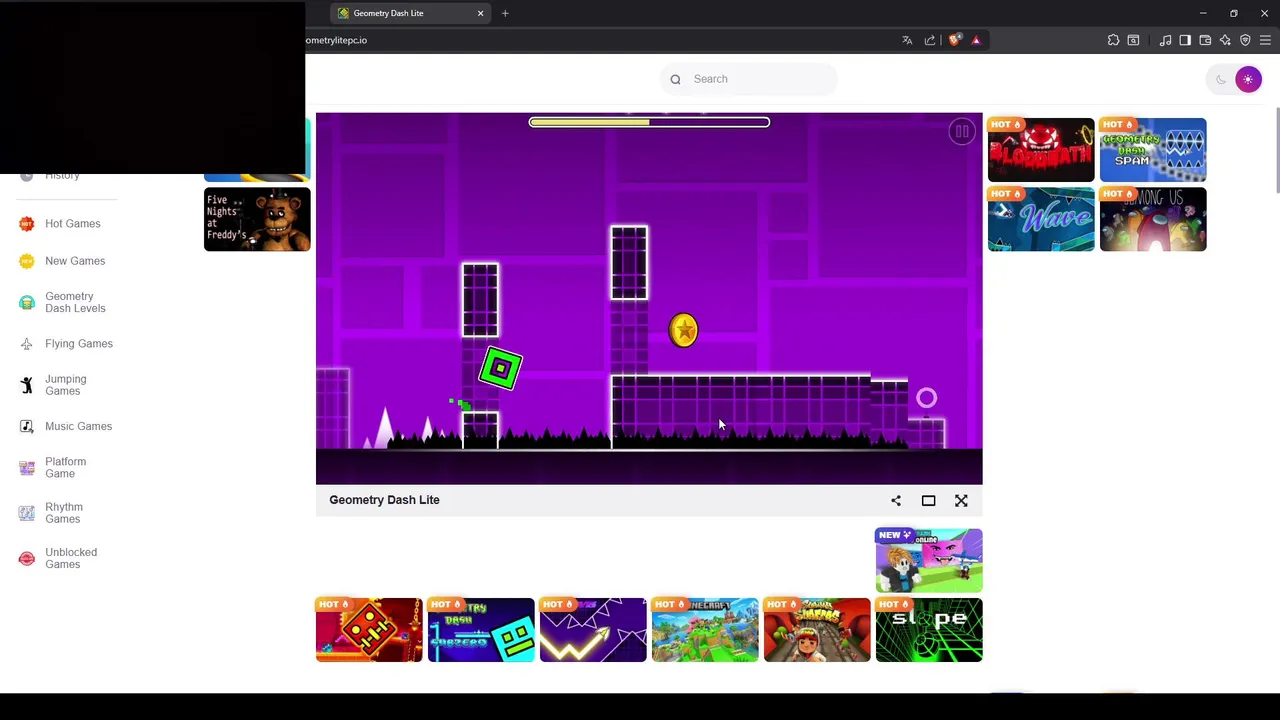This screenshot has height=720, width=1280.
Task: Click the Music Games note icon
Action: click(x=27, y=426)
